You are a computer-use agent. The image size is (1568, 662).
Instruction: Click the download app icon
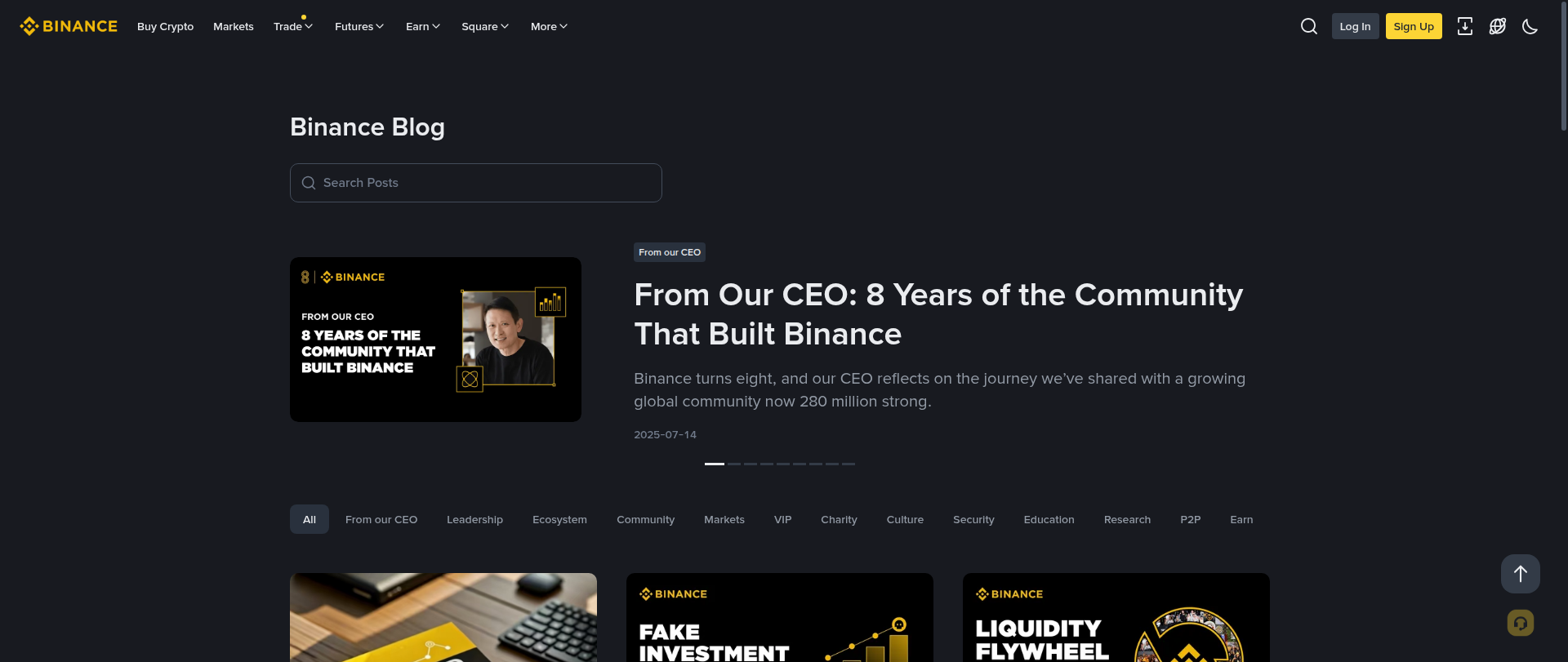(x=1465, y=26)
